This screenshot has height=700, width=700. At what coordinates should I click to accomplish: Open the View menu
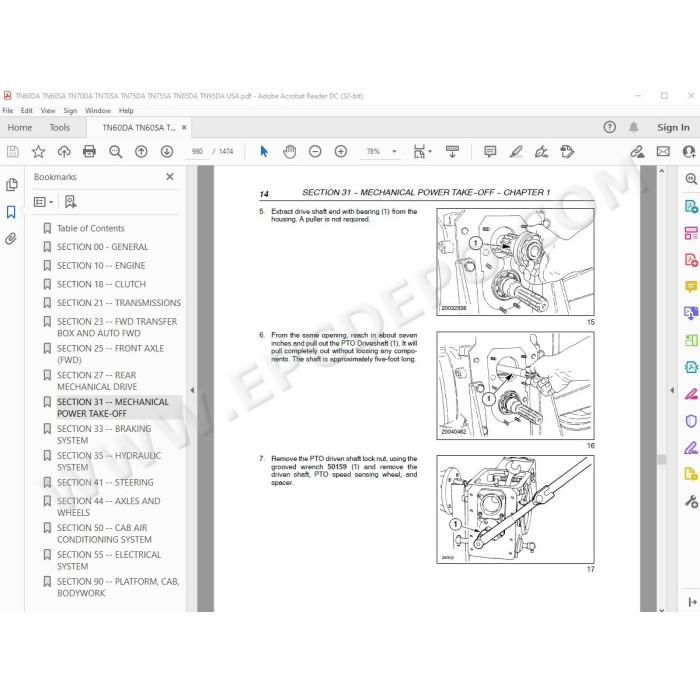(x=48, y=110)
